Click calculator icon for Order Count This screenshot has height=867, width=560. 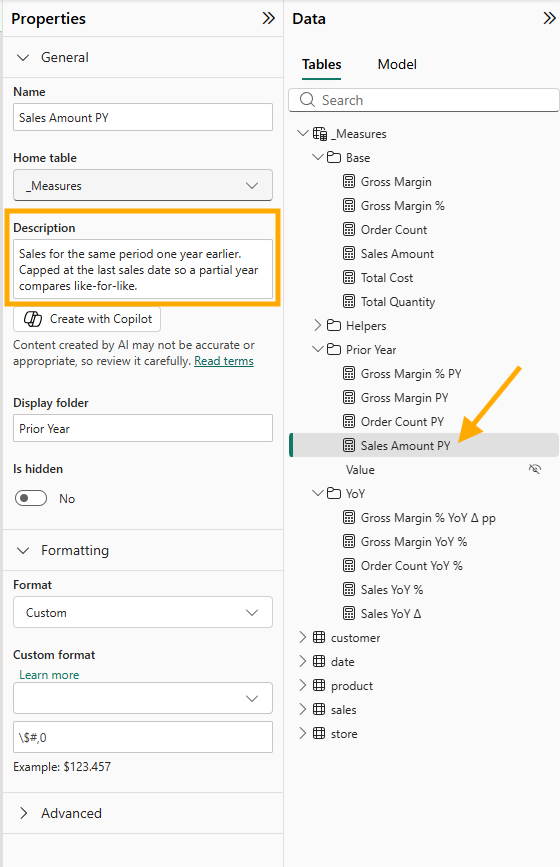349,229
